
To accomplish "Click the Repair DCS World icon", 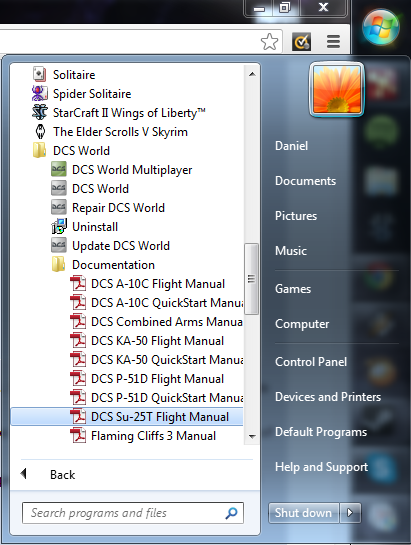I will [59, 207].
